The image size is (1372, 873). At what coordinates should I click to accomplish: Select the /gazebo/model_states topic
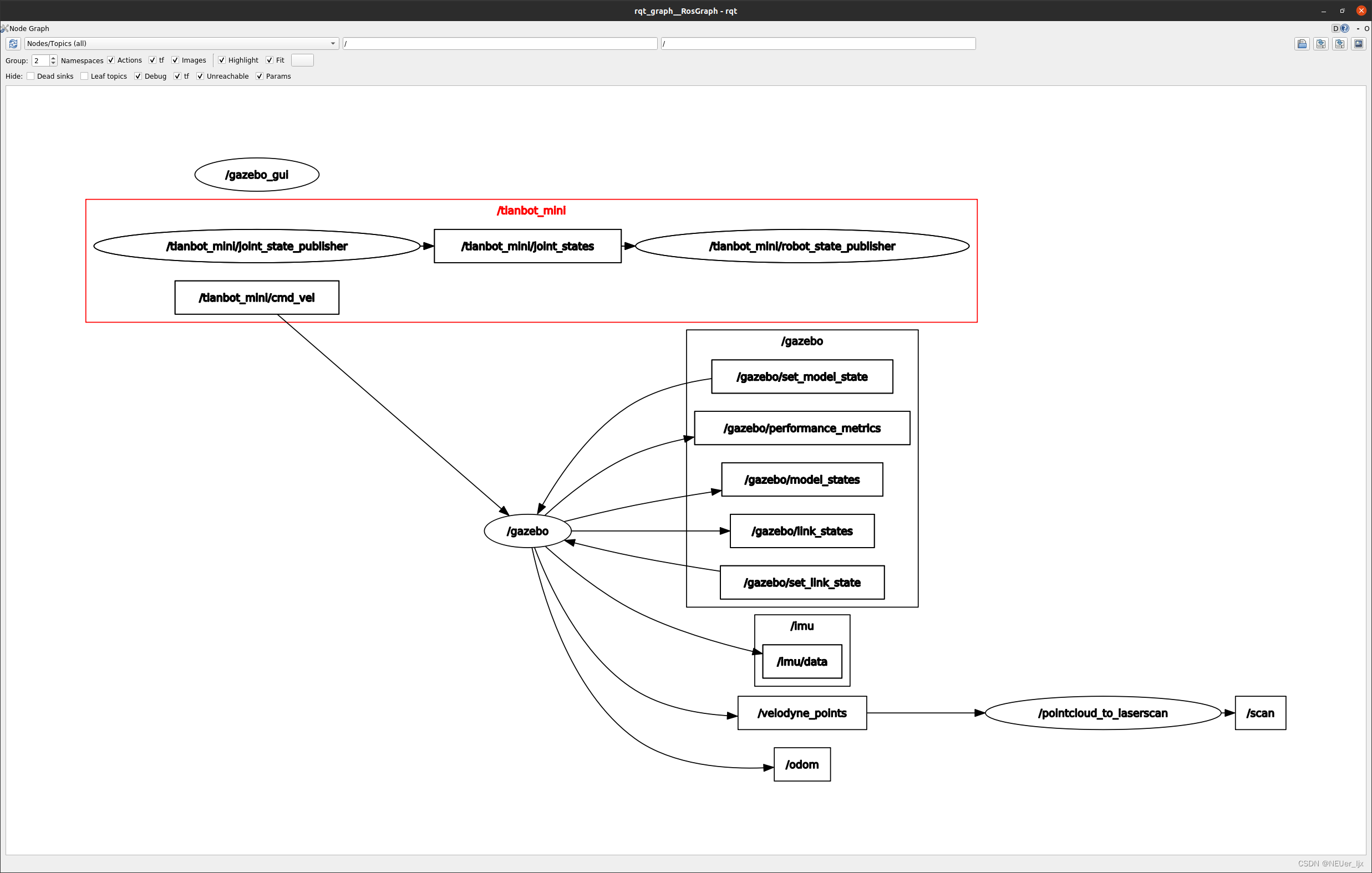tap(802, 479)
